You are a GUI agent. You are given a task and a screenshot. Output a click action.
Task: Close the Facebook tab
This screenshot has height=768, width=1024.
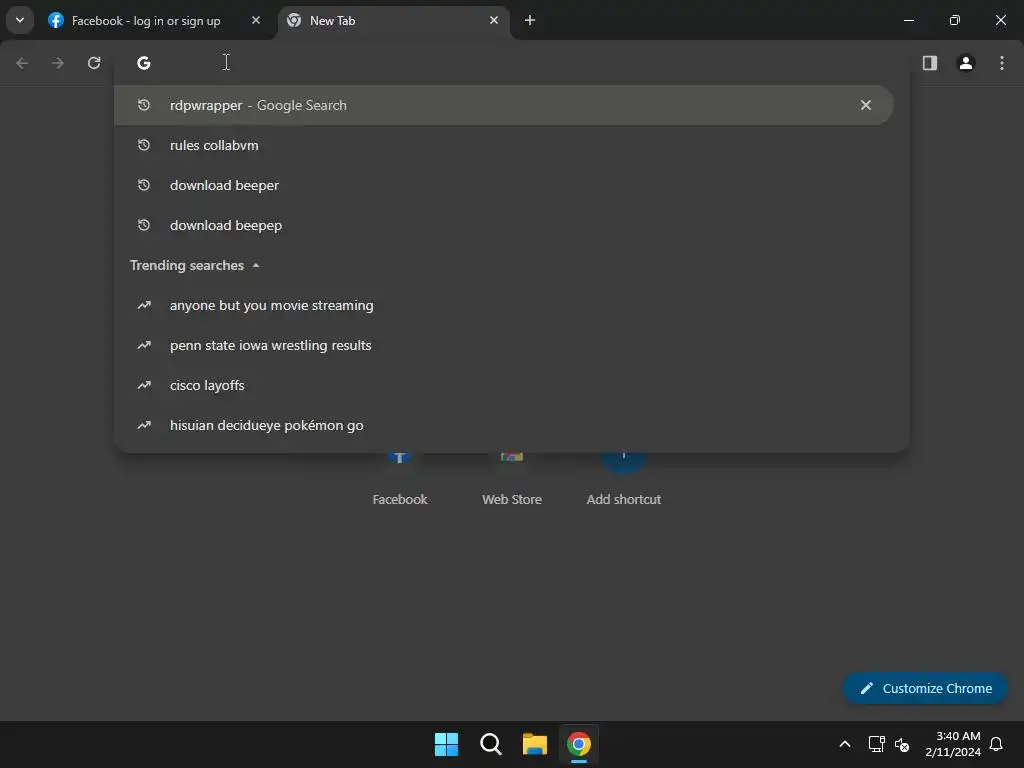[256, 20]
